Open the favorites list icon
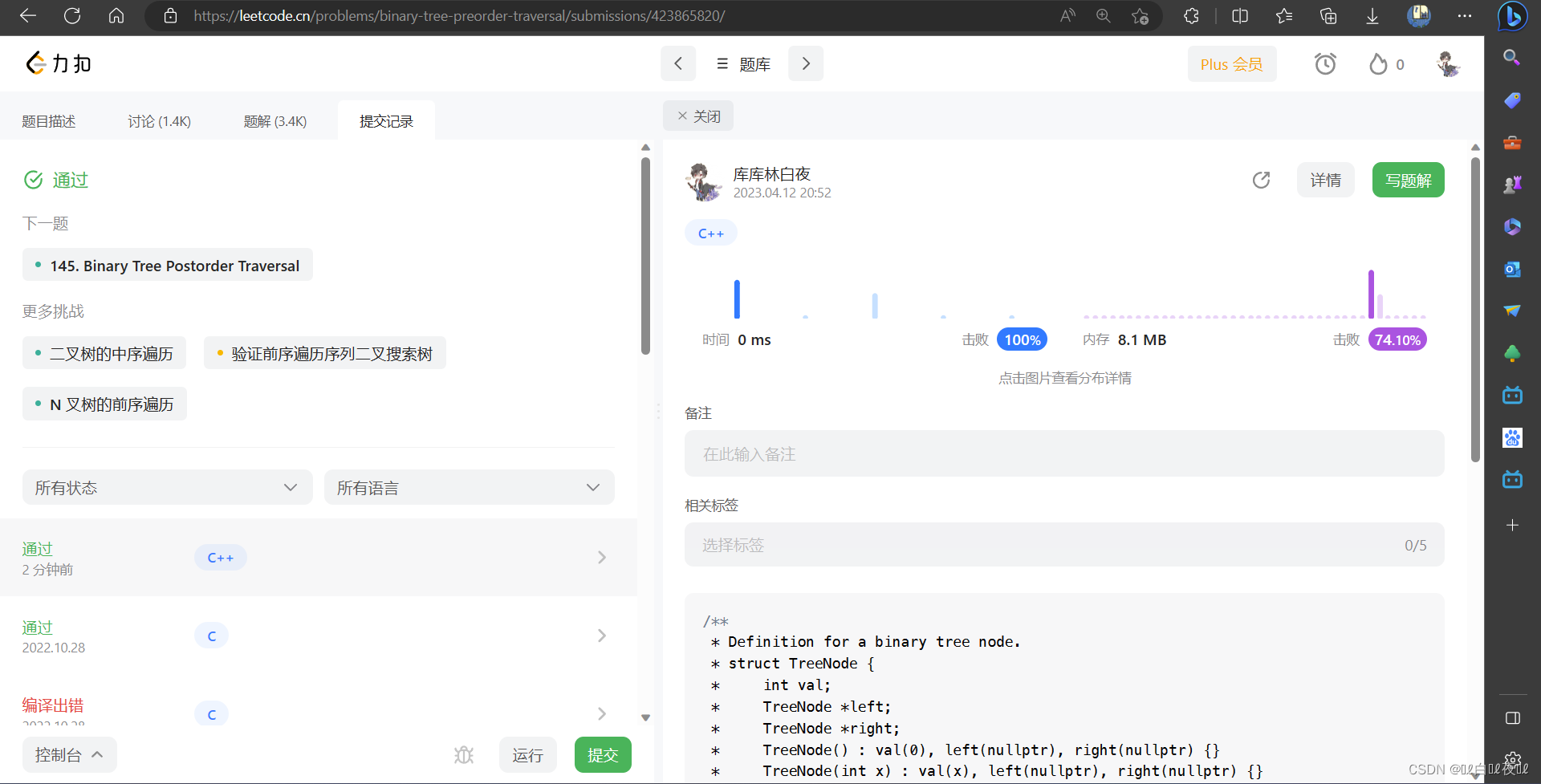1541x784 pixels. [x=1284, y=16]
